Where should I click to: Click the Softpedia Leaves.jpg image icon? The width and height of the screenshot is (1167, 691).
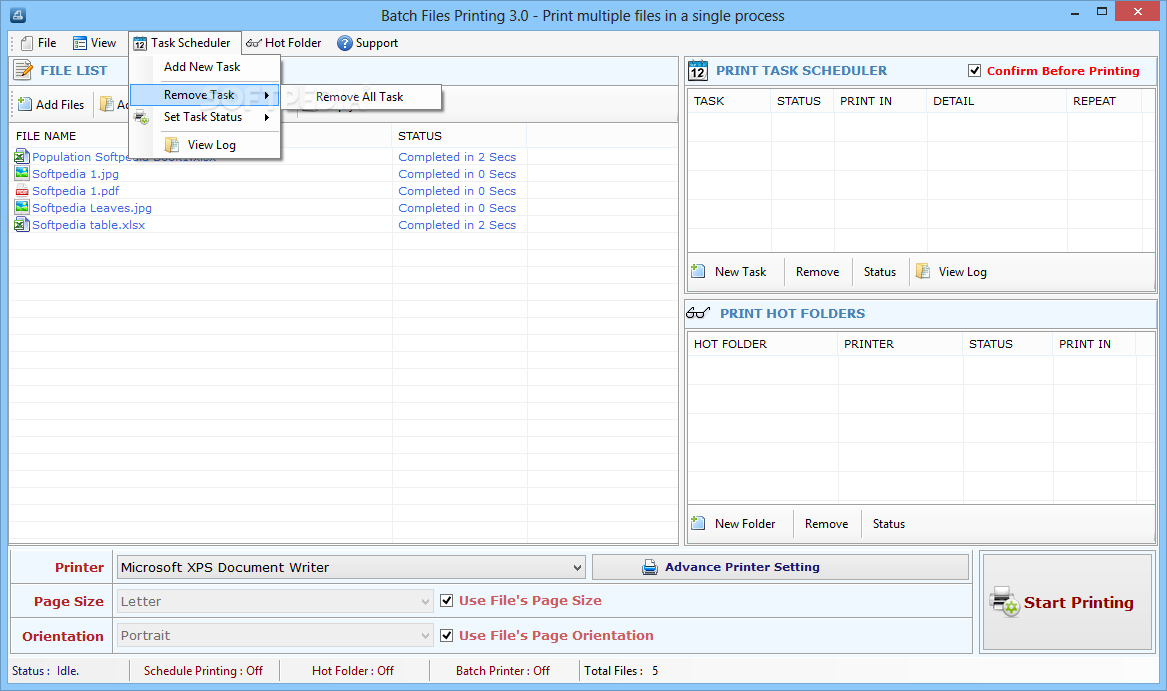[x=22, y=208]
